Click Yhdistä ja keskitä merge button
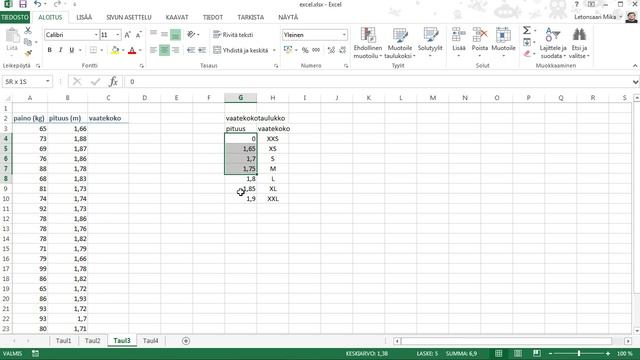 241,50
